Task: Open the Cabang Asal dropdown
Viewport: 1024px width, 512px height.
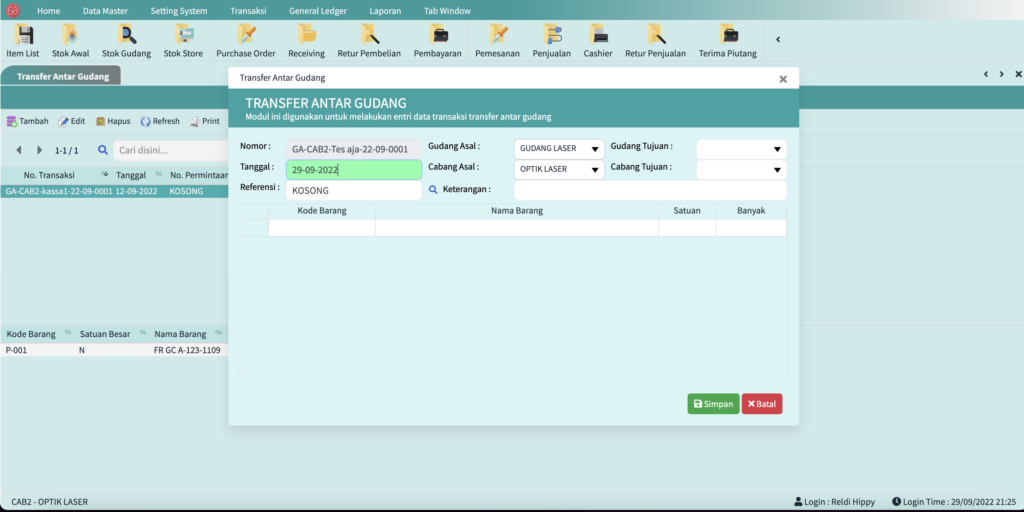Action: pyautogui.click(x=559, y=169)
